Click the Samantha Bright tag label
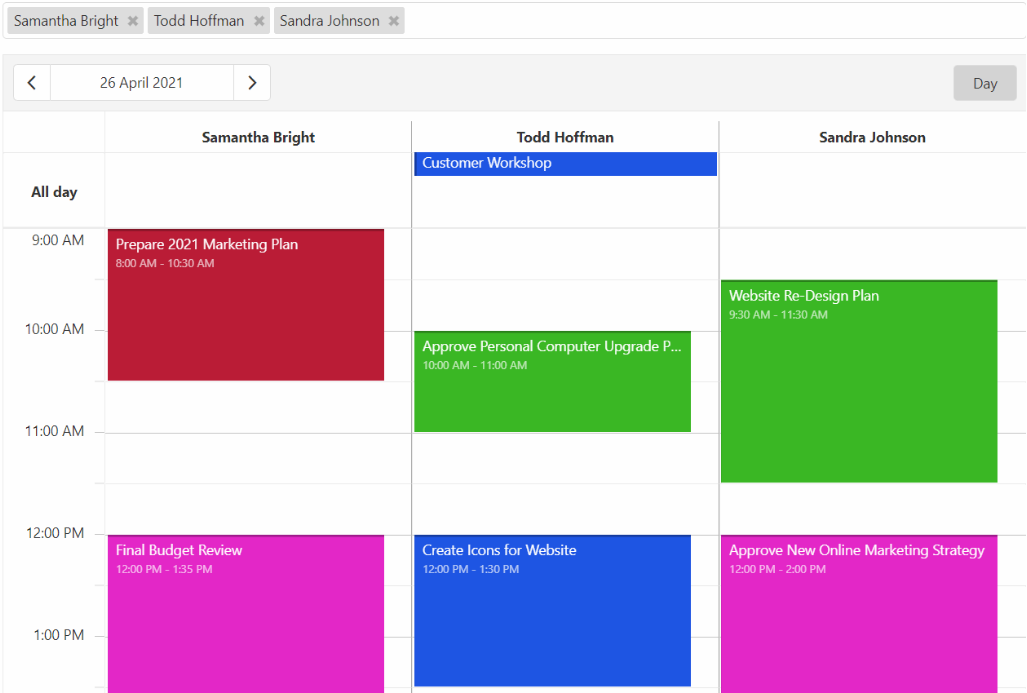1027x693 pixels. [66, 21]
